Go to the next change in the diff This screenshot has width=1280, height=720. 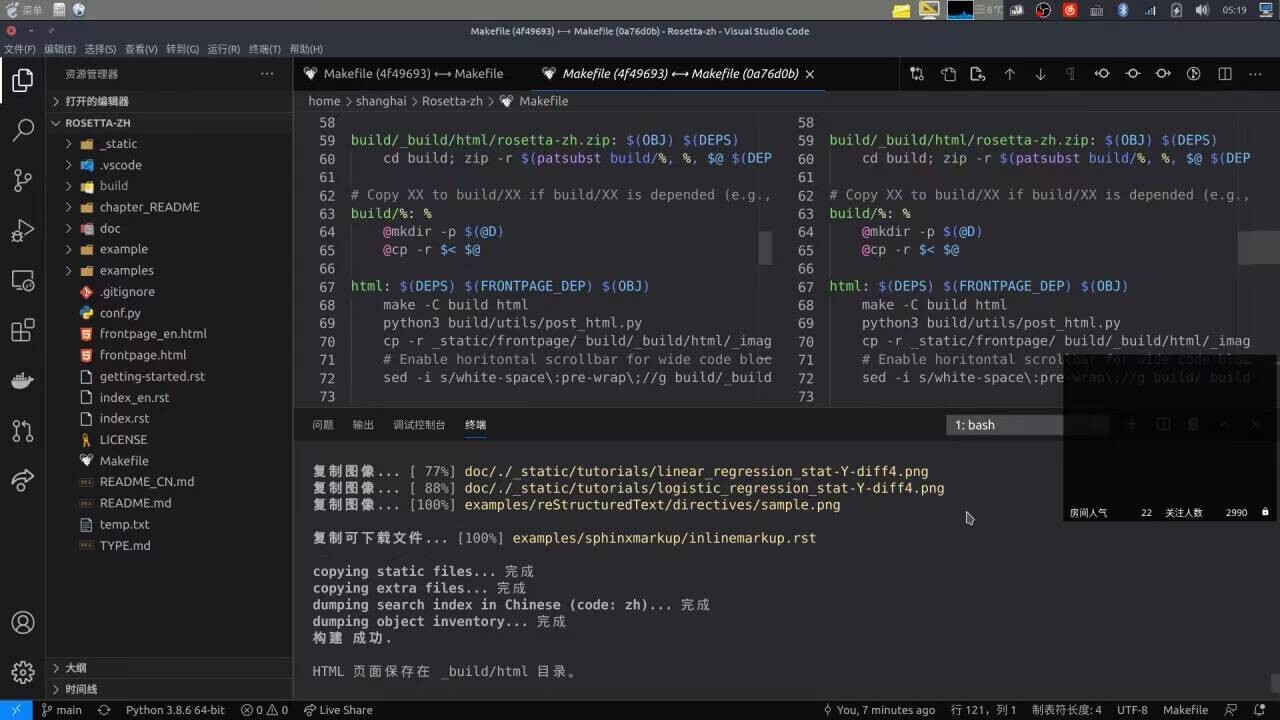(1040, 74)
